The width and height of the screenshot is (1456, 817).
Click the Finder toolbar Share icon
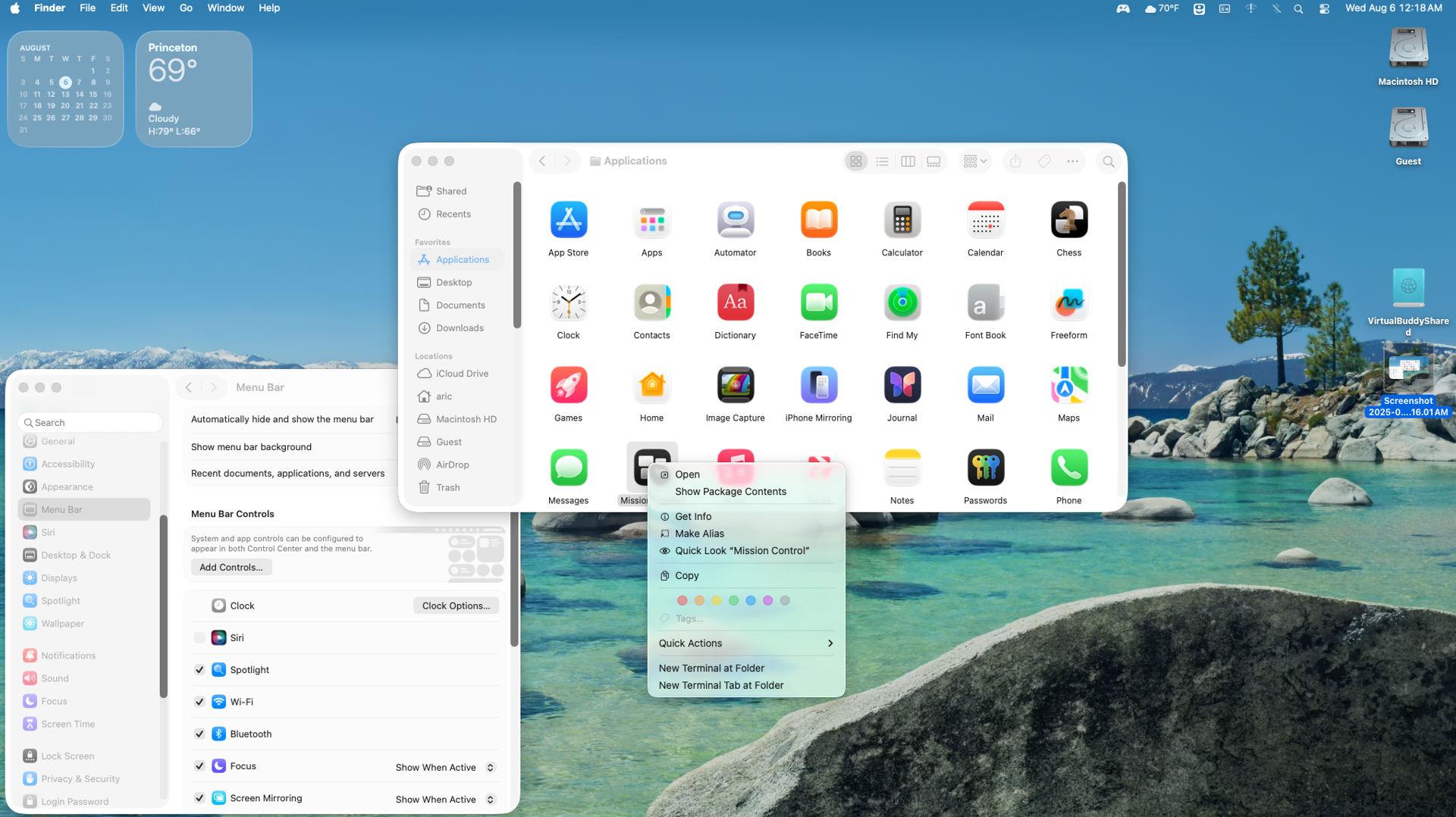1015,161
